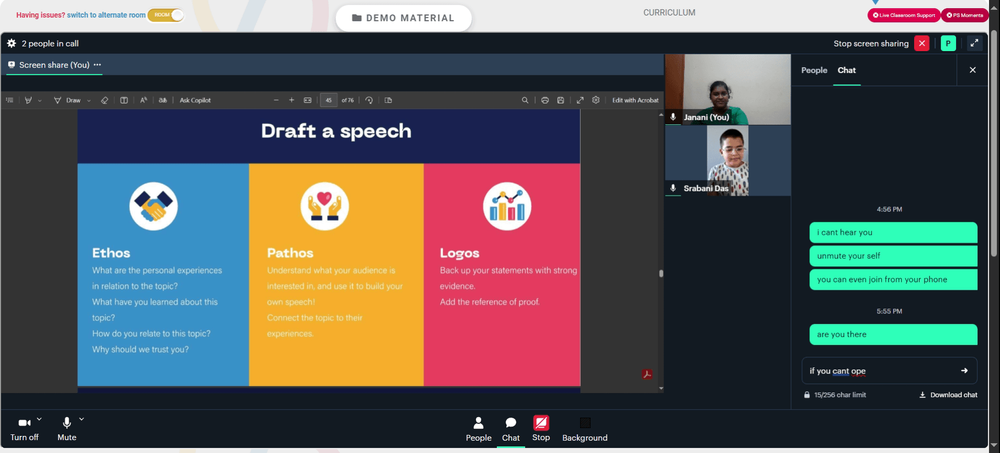Screen dimensions: 1000x453
Task: Click Srabani Das video tile
Action: click(x=728, y=161)
